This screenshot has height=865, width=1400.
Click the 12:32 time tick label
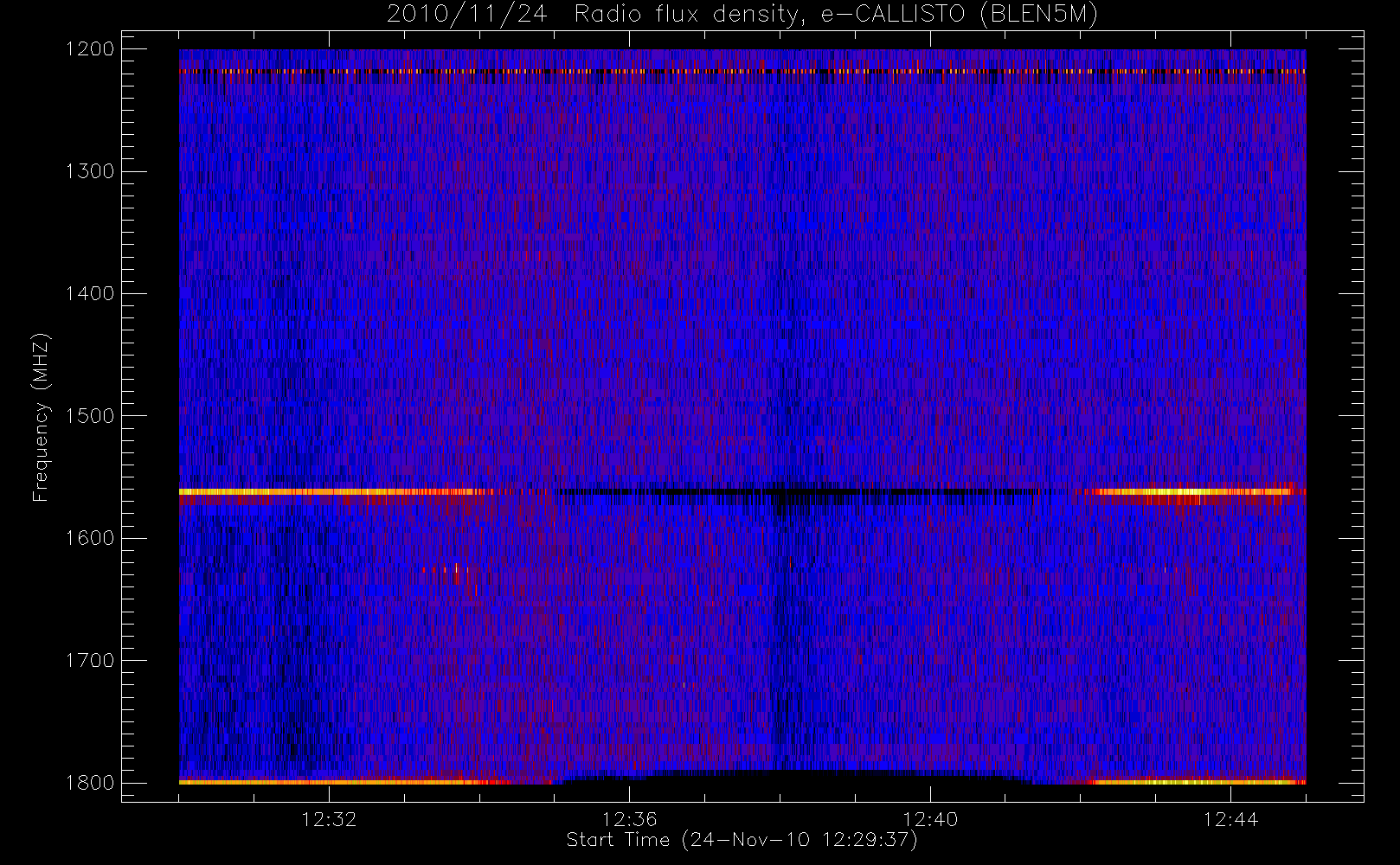pyautogui.click(x=329, y=819)
